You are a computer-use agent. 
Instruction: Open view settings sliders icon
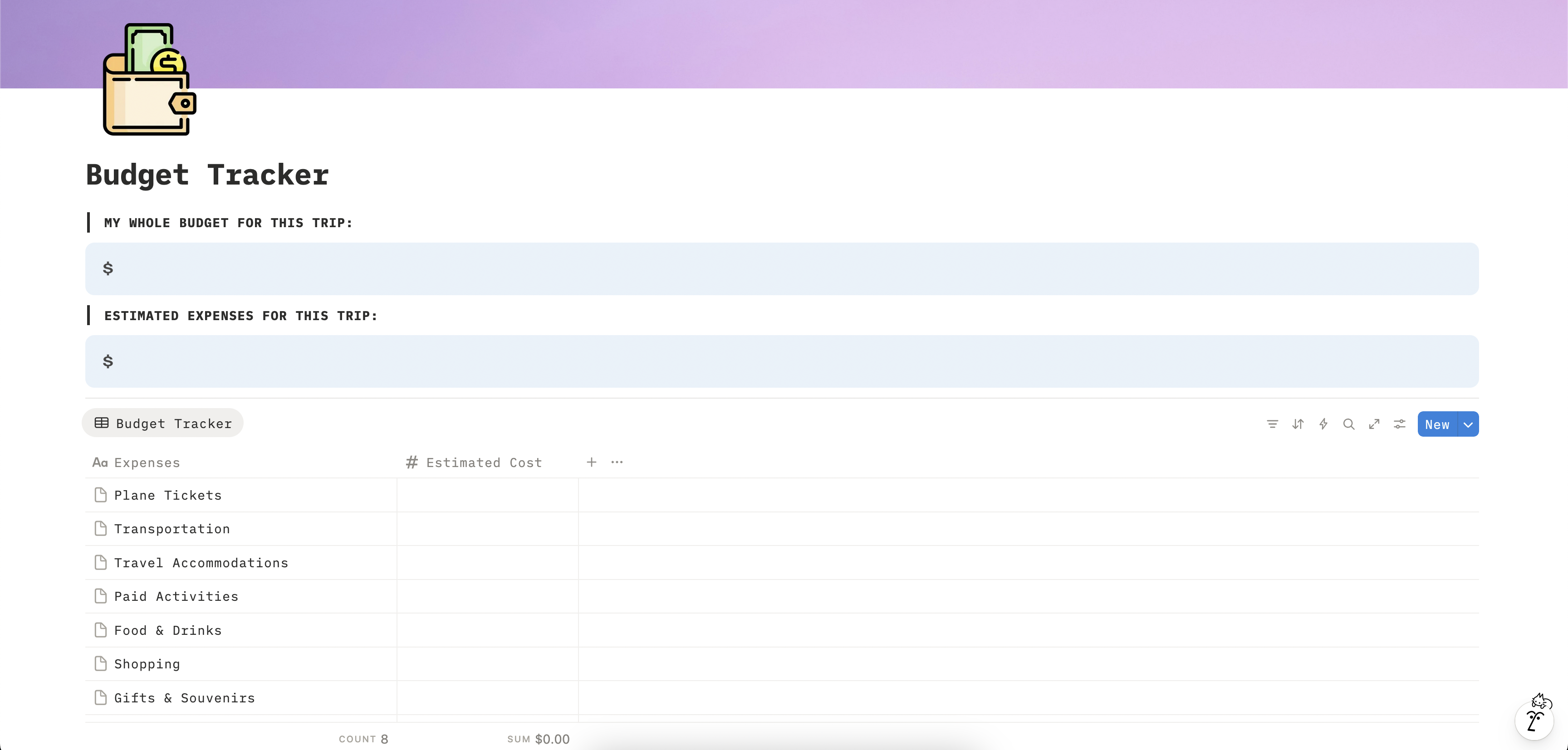[x=1399, y=424]
